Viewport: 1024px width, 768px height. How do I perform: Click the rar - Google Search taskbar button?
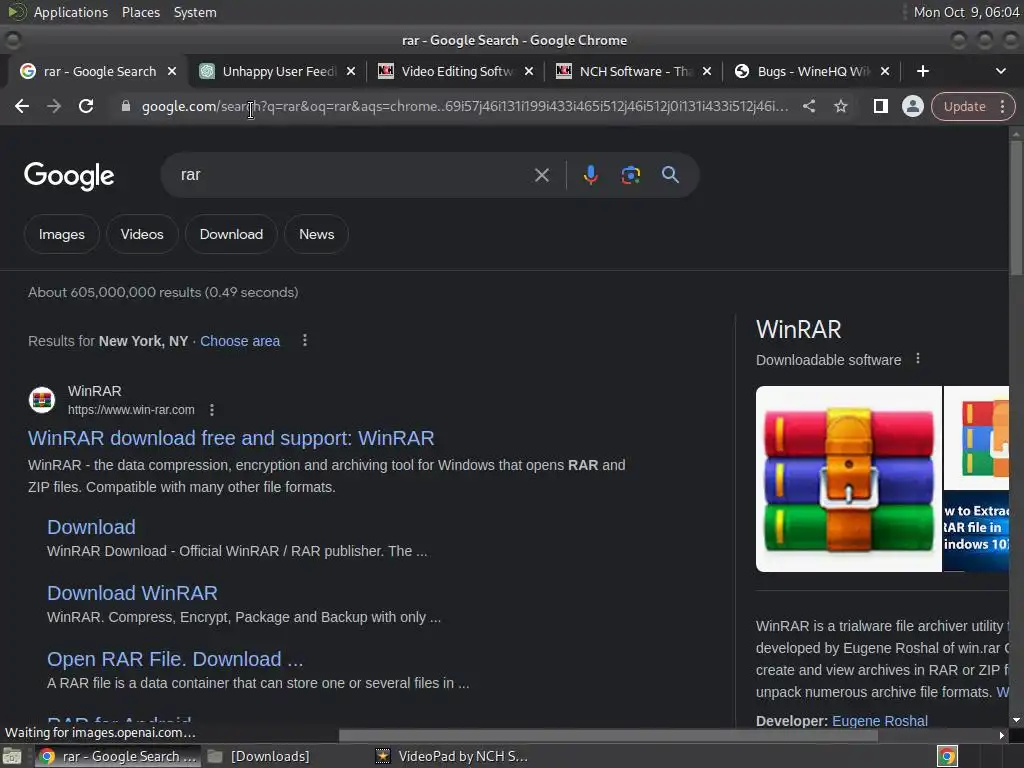point(118,756)
